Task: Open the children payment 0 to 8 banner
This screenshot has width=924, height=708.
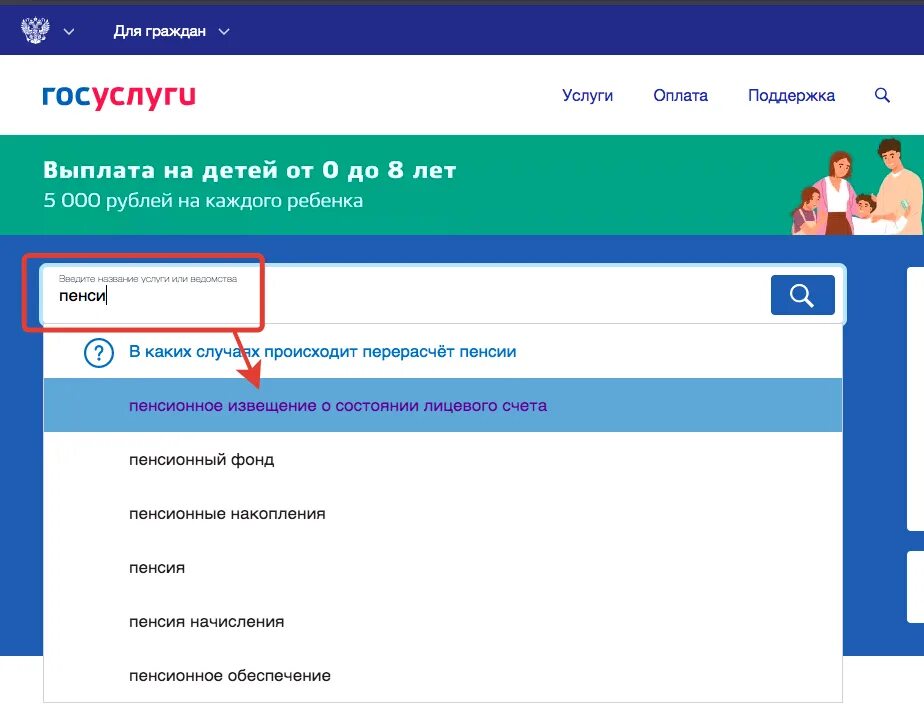Action: (x=462, y=185)
